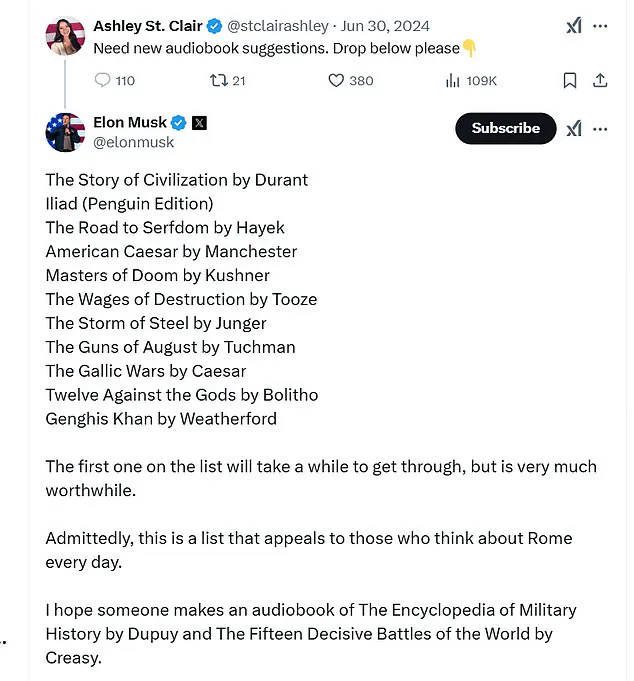The height and width of the screenshot is (681, 634).
Task: Share Ashley St. Clair's post
Action: point(600,81)
